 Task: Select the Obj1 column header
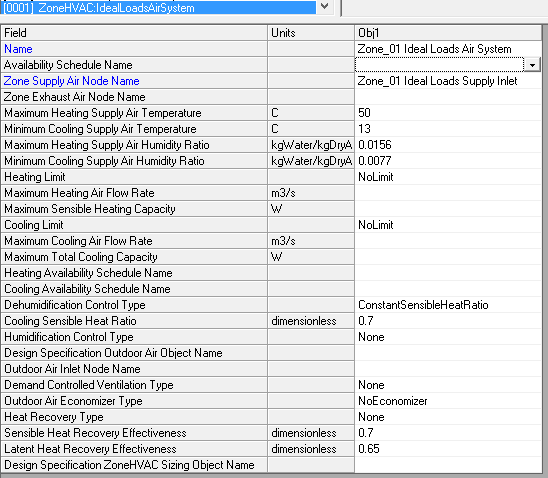pos(448,33)
